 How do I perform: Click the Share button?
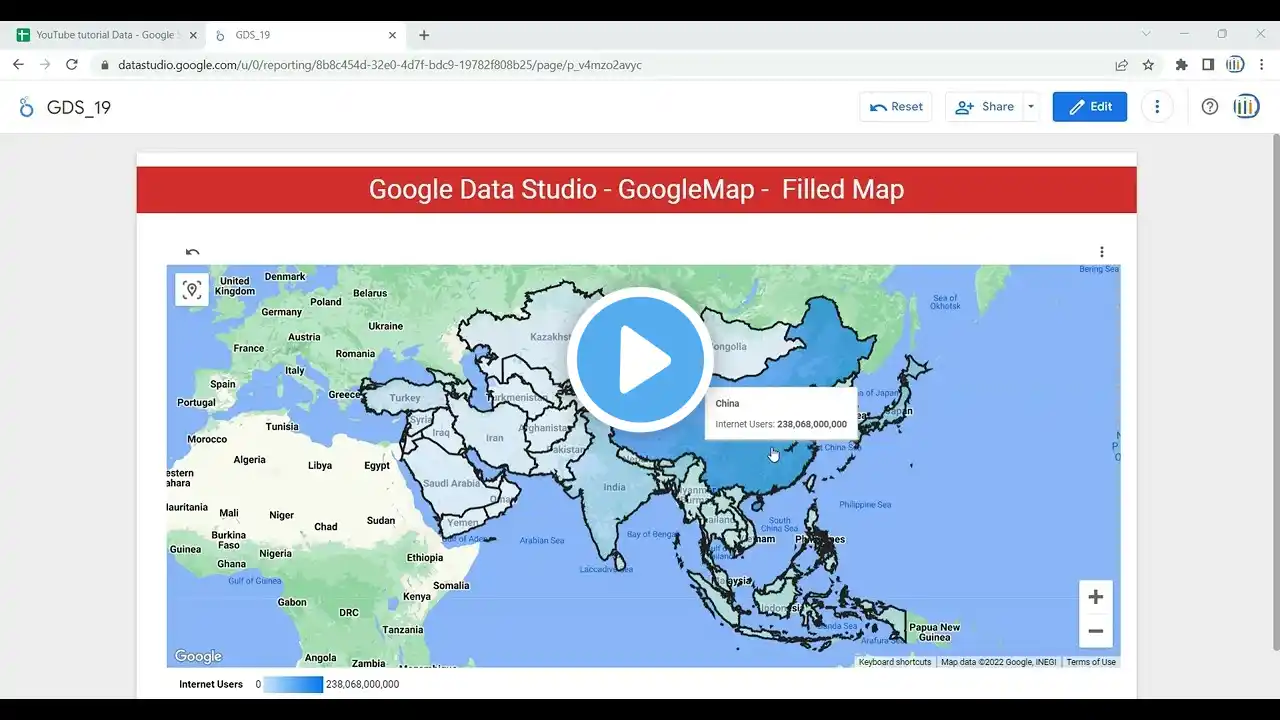[984, 107]
